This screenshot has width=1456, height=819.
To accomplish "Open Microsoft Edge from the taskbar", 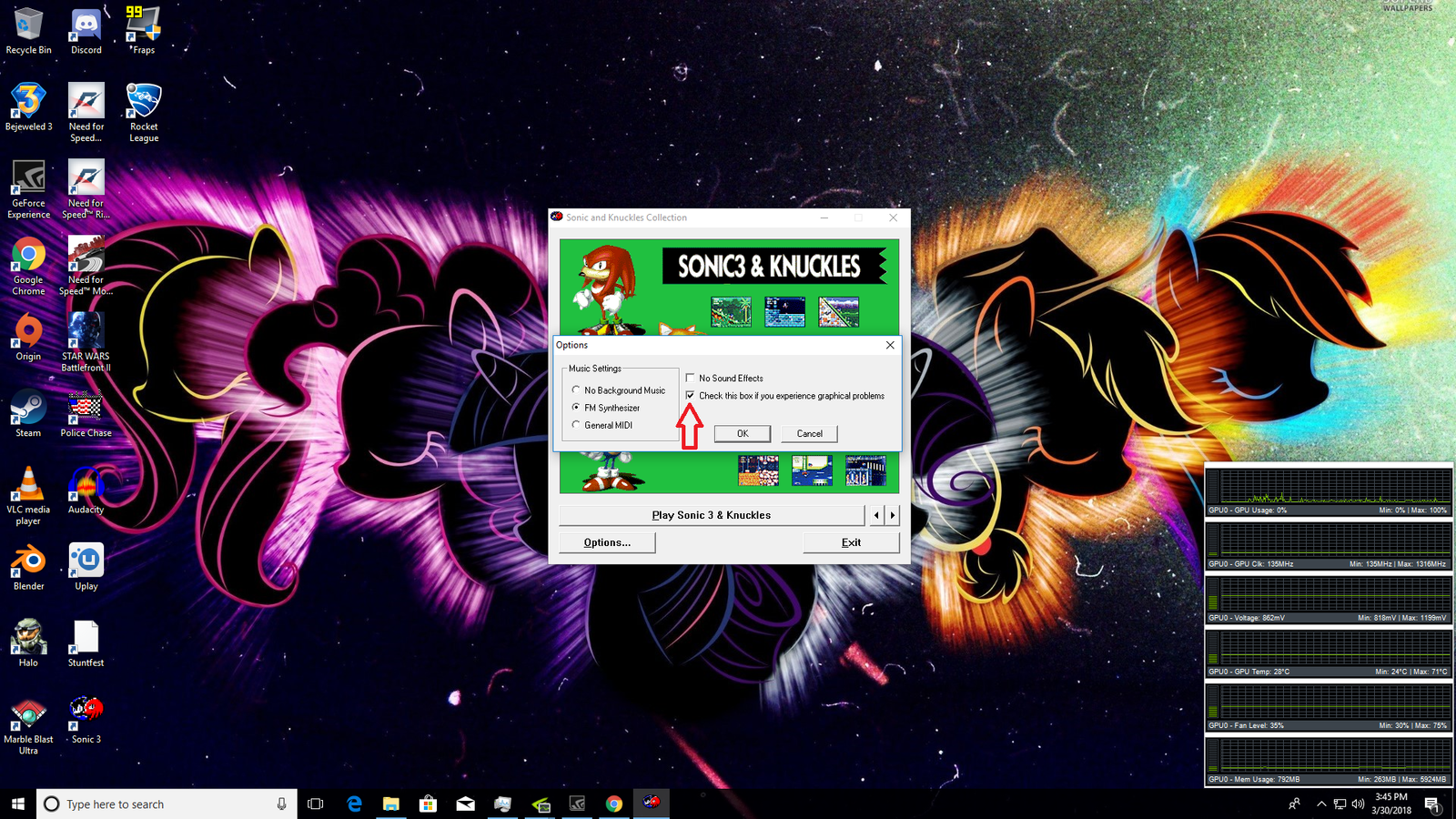I will (354, 804).
